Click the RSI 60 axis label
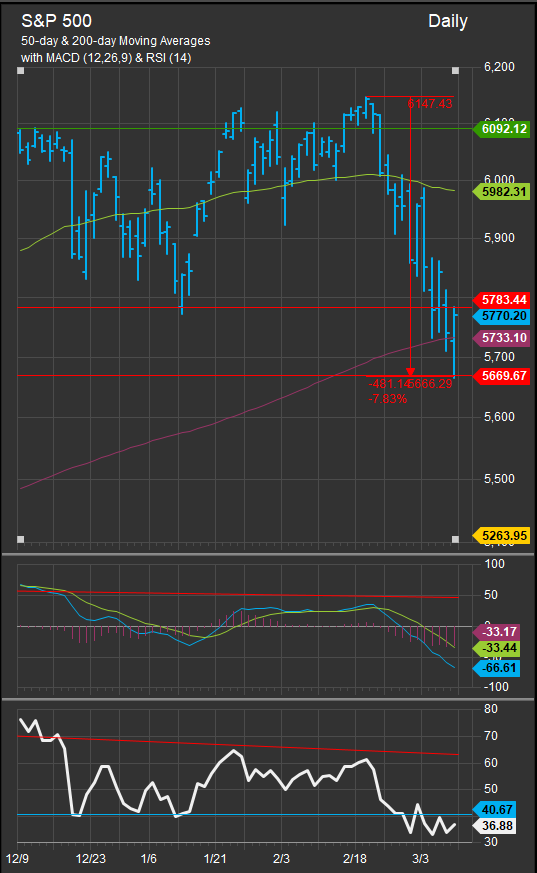 coord(491,763)
